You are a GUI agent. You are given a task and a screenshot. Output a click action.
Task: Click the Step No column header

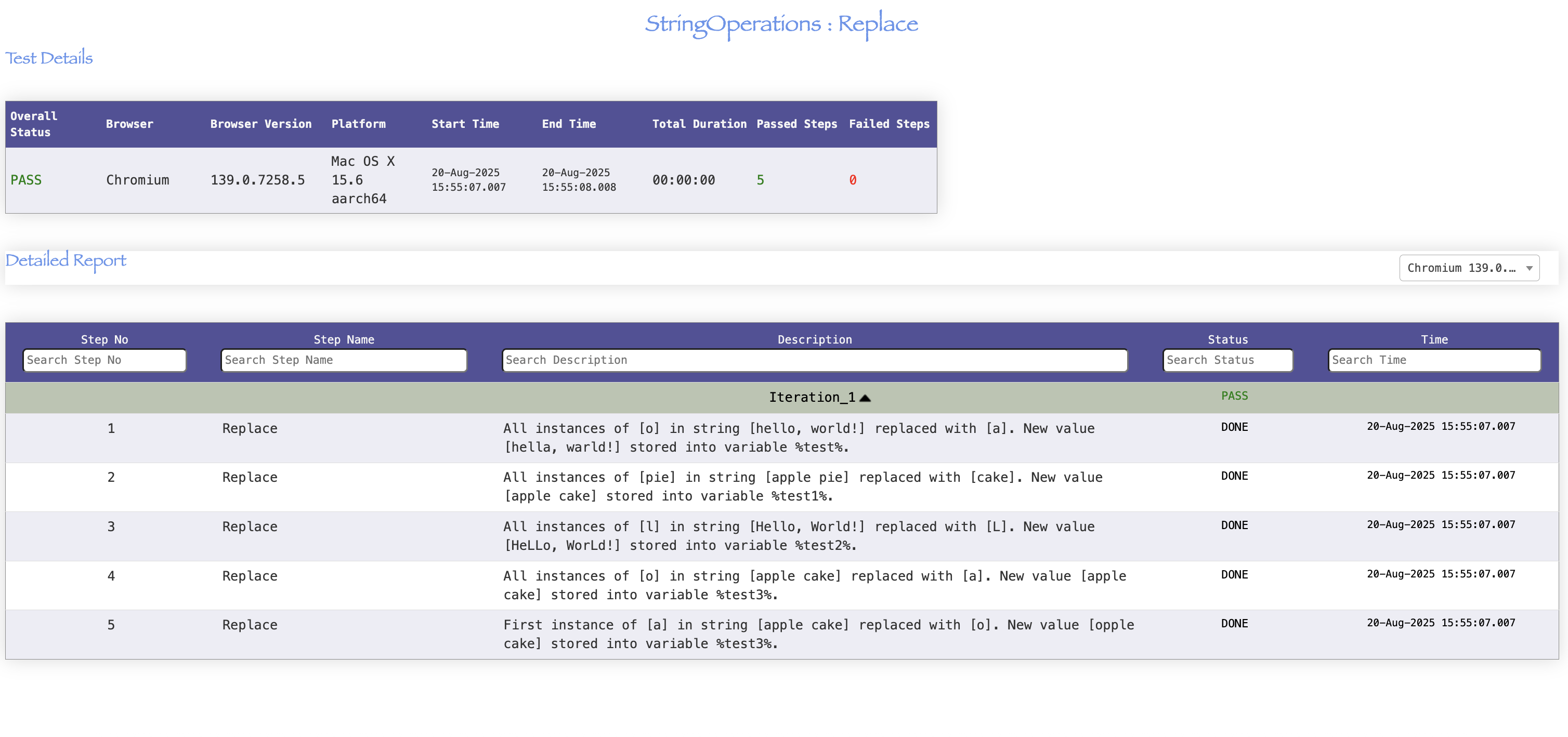coord(104,339)
